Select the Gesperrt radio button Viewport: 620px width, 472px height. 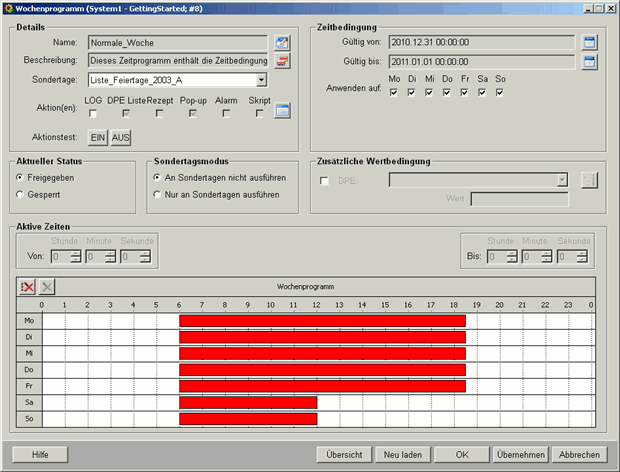21,194
